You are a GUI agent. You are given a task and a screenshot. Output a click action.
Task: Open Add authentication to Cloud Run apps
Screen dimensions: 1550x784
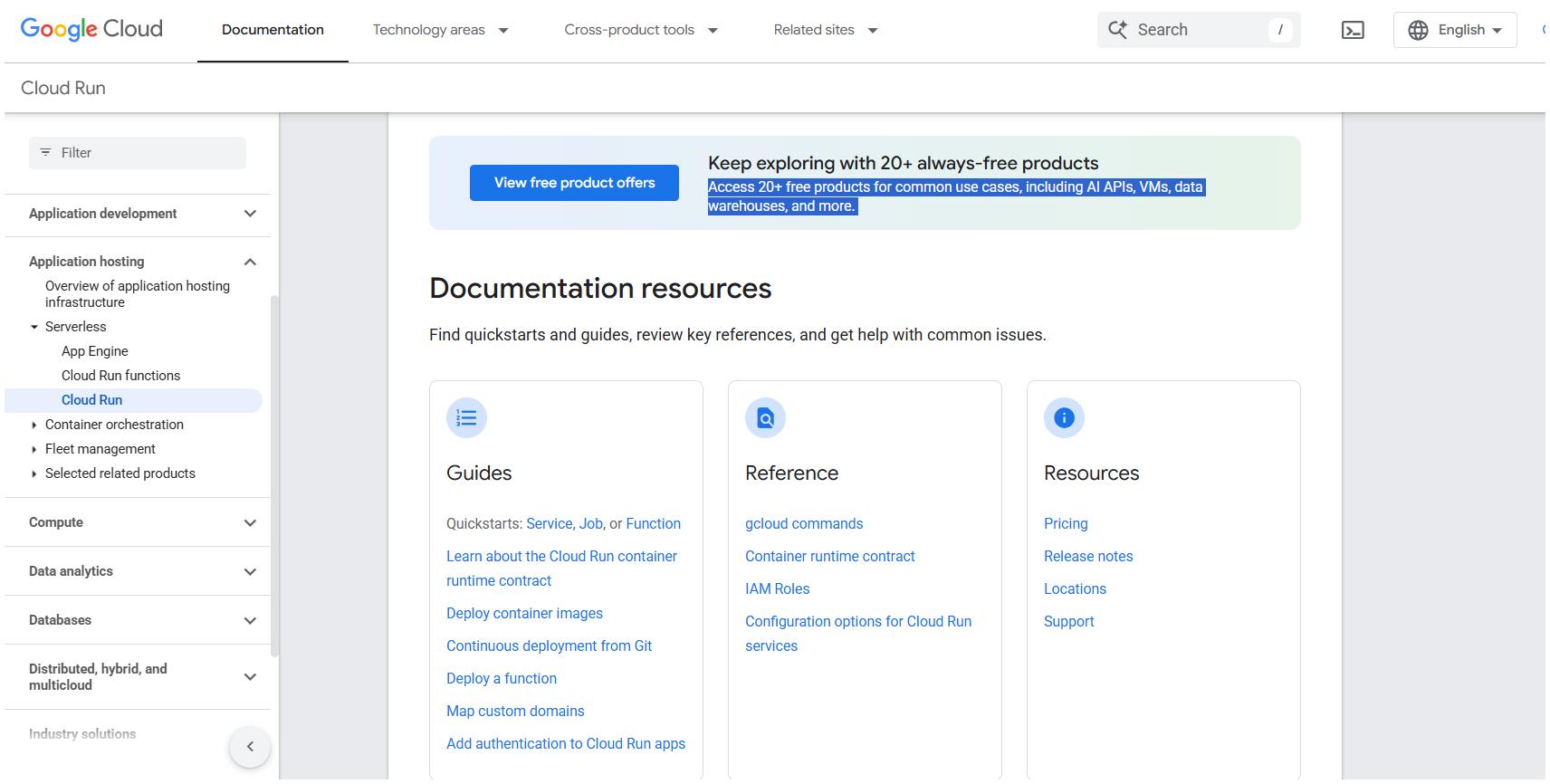(566, 743)
